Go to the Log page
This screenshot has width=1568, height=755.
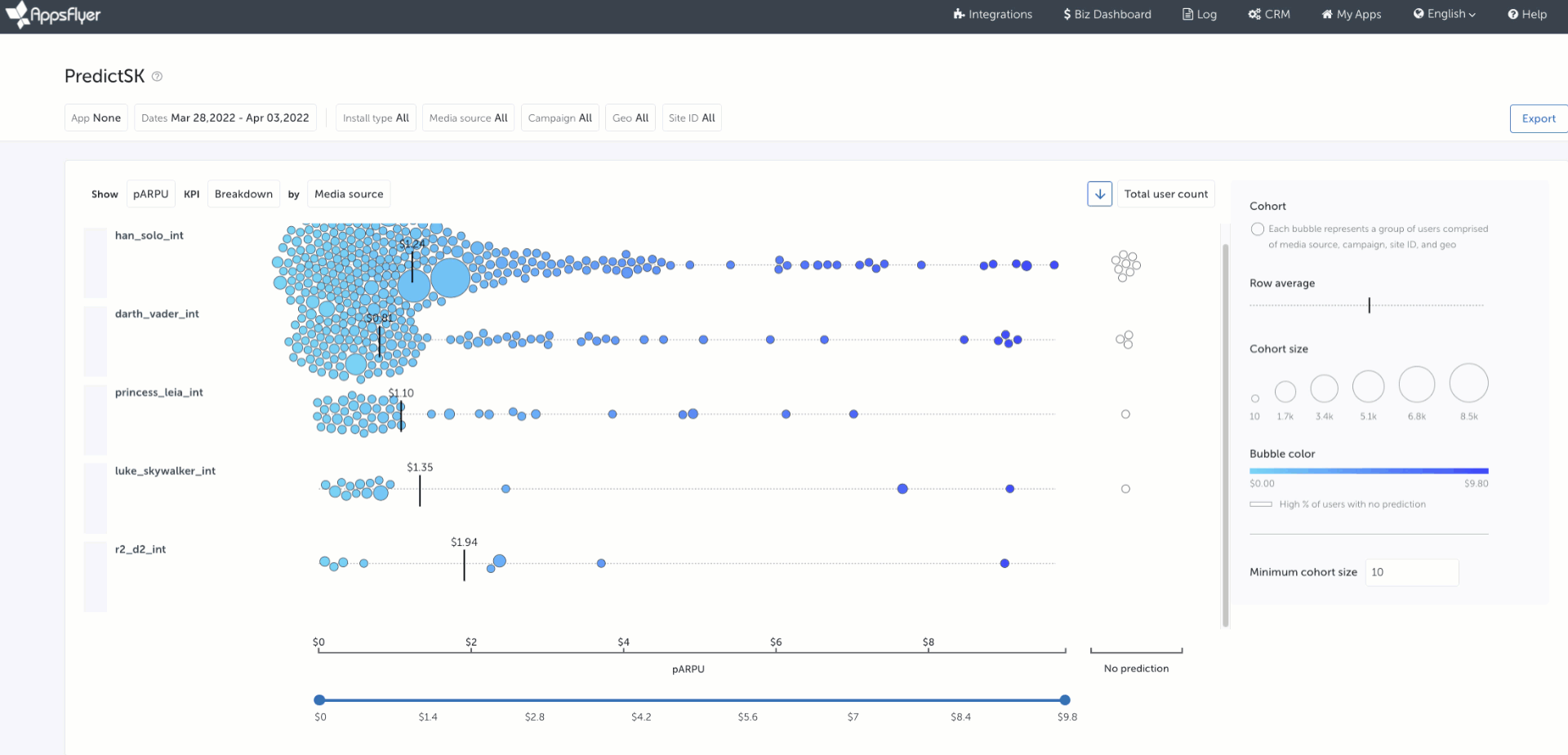point(1200,15)
